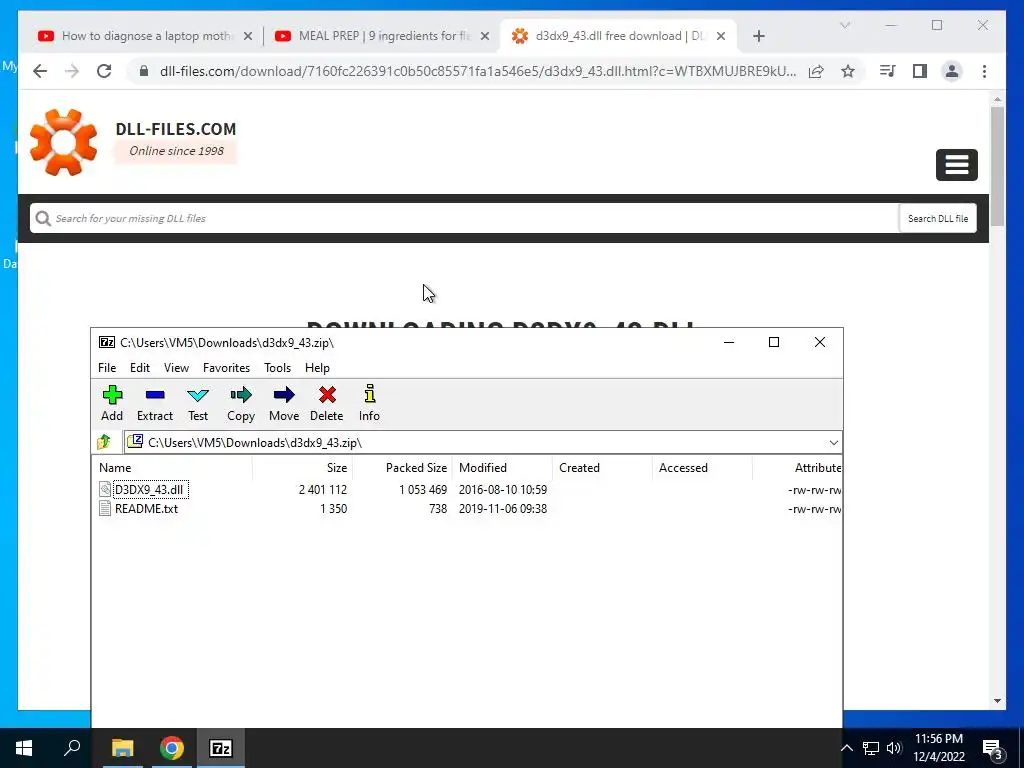Click the 2 401 112 size value
This screenshot has width=1024, height=768.
click(323, 490)
